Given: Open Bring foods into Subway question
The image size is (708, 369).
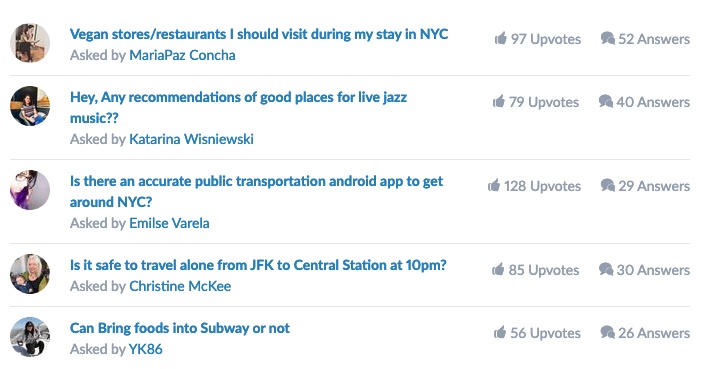Looking at the screenshot, I should click(x=180, y=328).
